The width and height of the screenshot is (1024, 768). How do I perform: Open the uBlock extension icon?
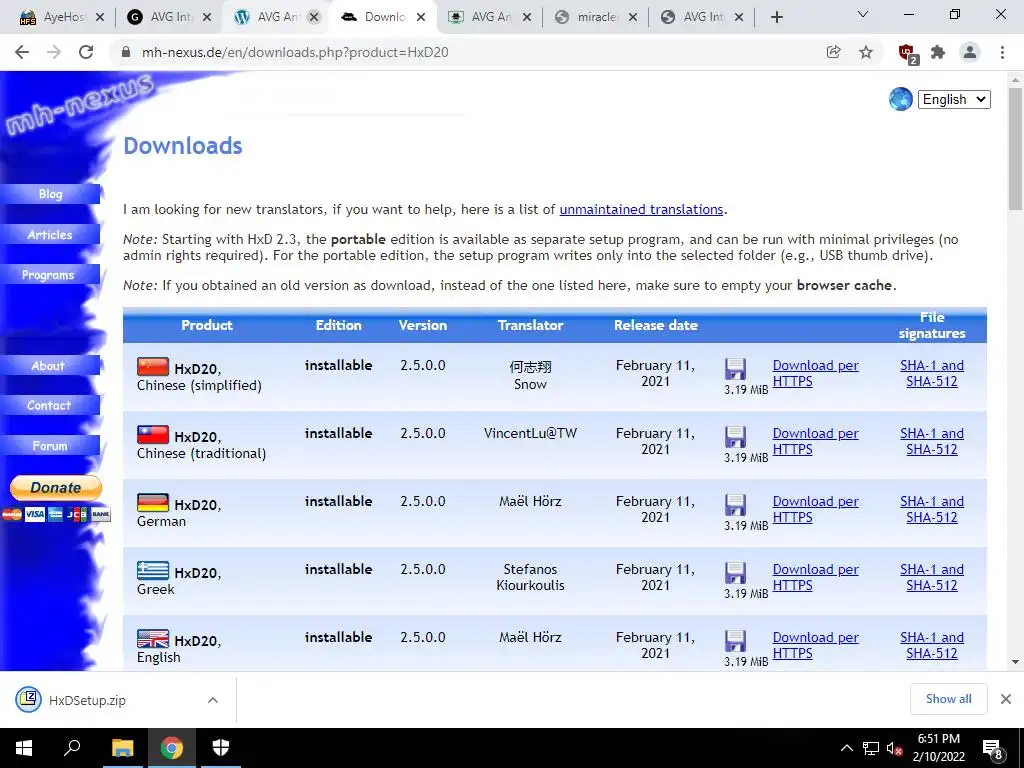tap(907, 53)
